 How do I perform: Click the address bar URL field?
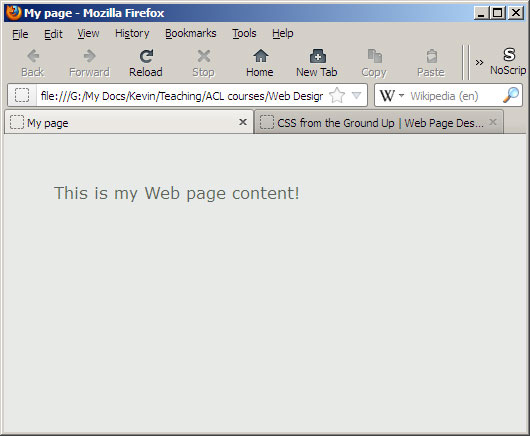182,96
